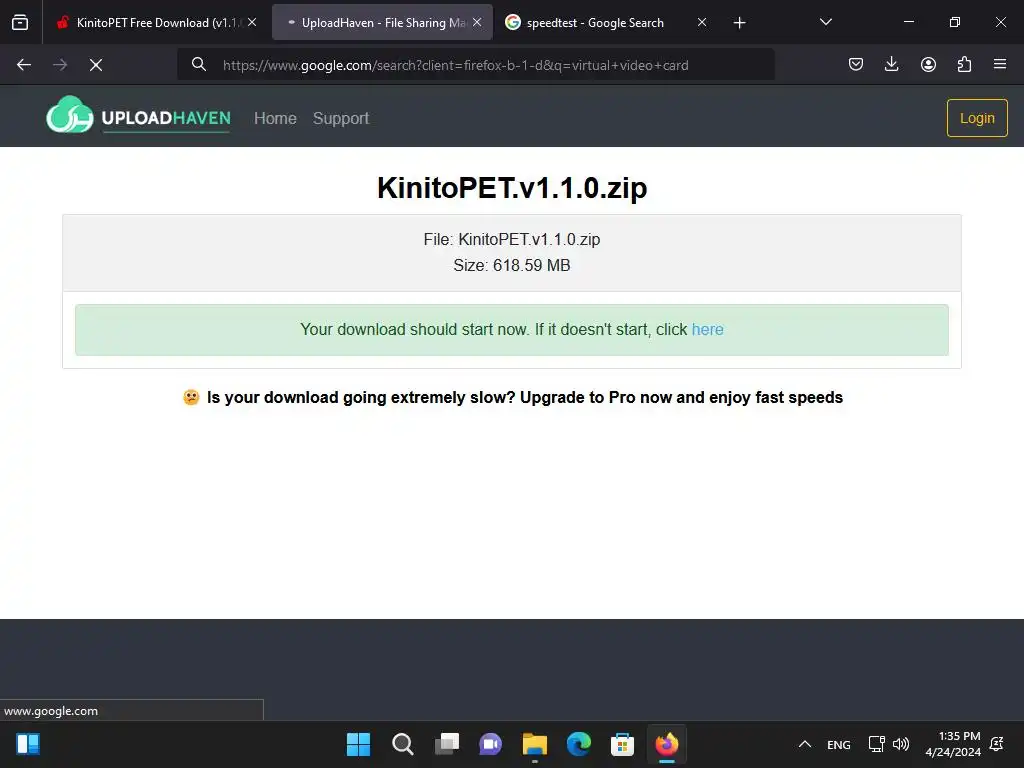Expand the list all tabs dropdown
1024x768 pixels.
pos(825,22)
